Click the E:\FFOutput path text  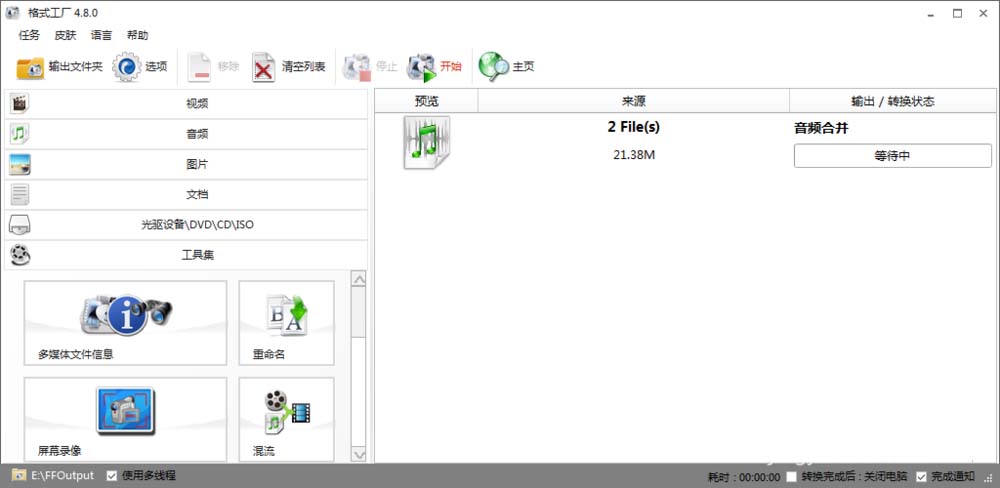pos(62,475)
